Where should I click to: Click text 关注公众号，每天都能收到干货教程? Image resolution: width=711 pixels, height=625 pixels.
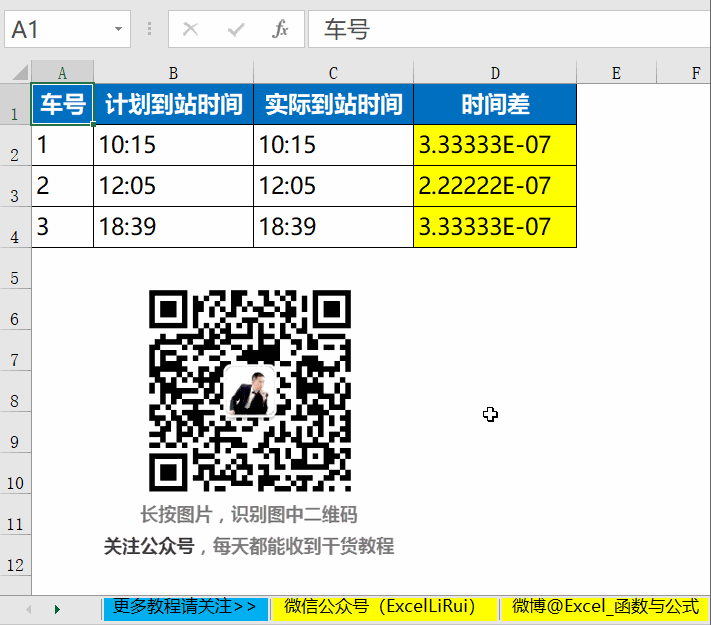coord(249,546)
